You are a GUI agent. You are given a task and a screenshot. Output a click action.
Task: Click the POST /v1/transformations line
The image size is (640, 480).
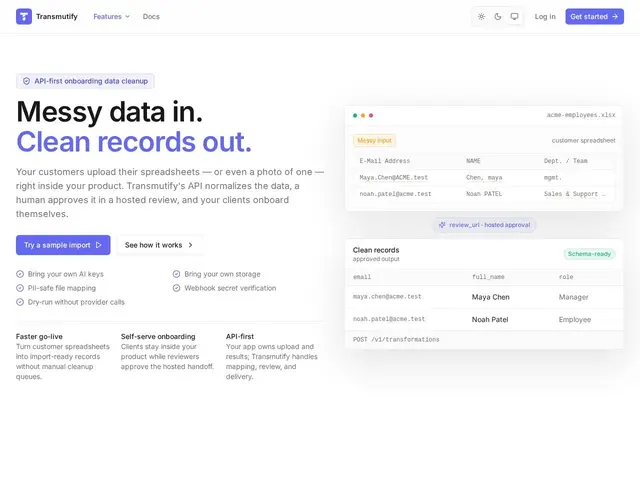pyautogui.click(x=396, y=340)
